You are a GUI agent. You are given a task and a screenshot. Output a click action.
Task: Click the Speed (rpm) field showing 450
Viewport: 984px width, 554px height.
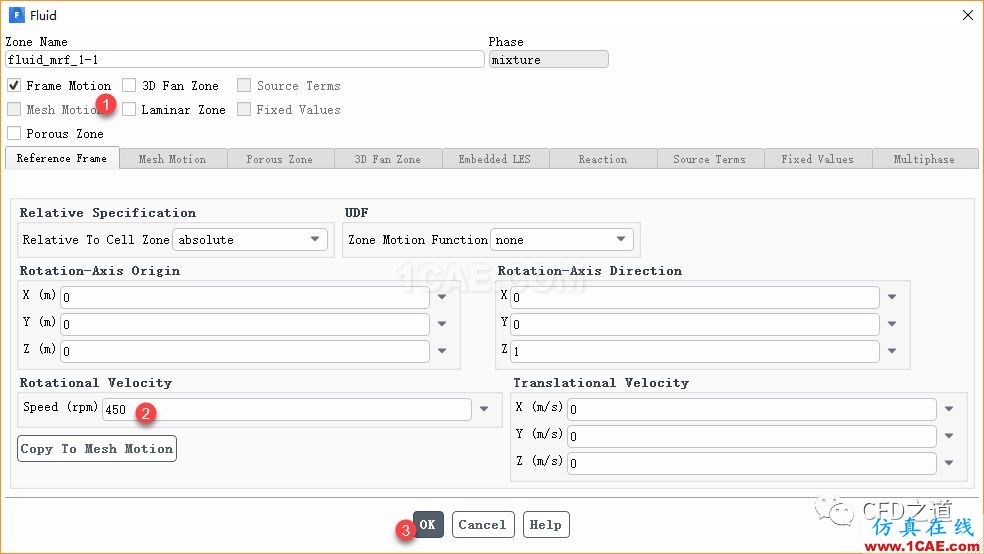coord(287,409)
